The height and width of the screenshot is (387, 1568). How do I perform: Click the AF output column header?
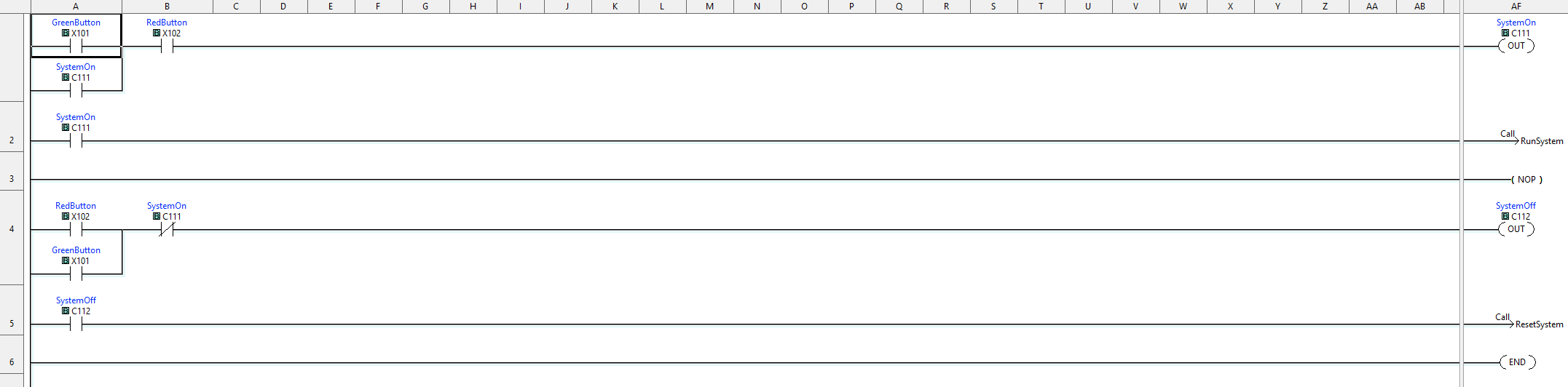pos(1516,6)
